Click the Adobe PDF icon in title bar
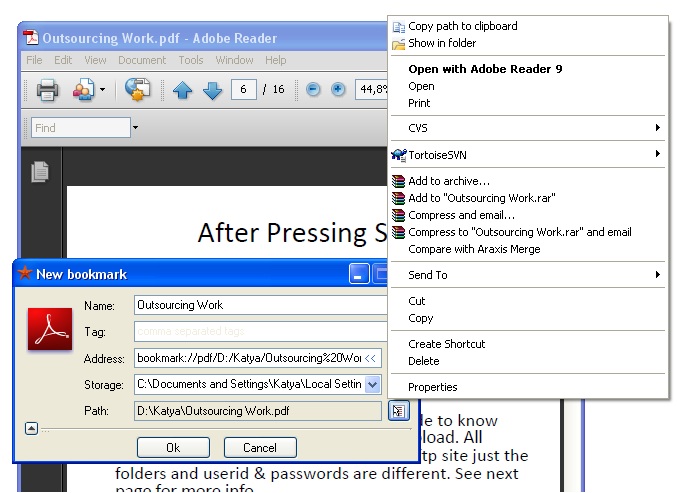This screenshot has width=683, height=493. tap(30, 38)
